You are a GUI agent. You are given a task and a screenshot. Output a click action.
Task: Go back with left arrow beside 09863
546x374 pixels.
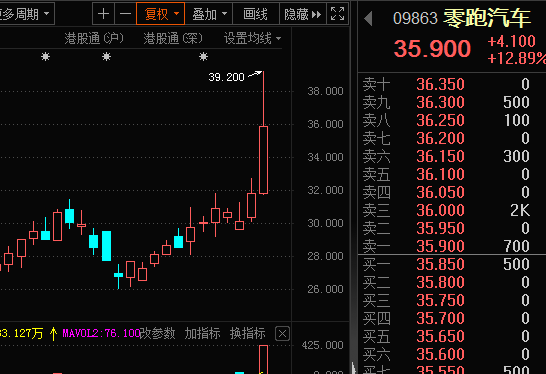(x=368, y=18)
